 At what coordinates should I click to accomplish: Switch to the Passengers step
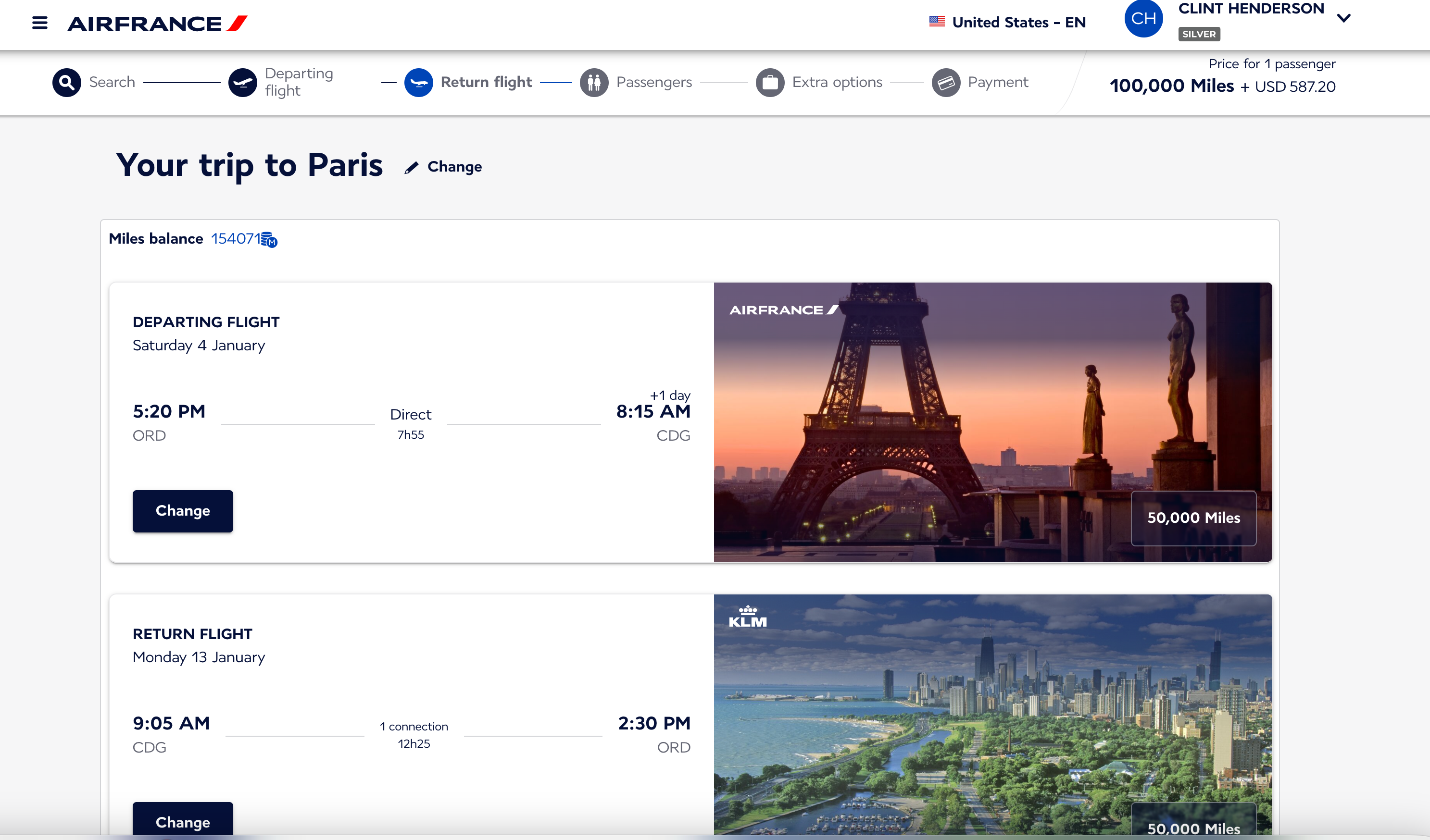(x=654, y=82)
